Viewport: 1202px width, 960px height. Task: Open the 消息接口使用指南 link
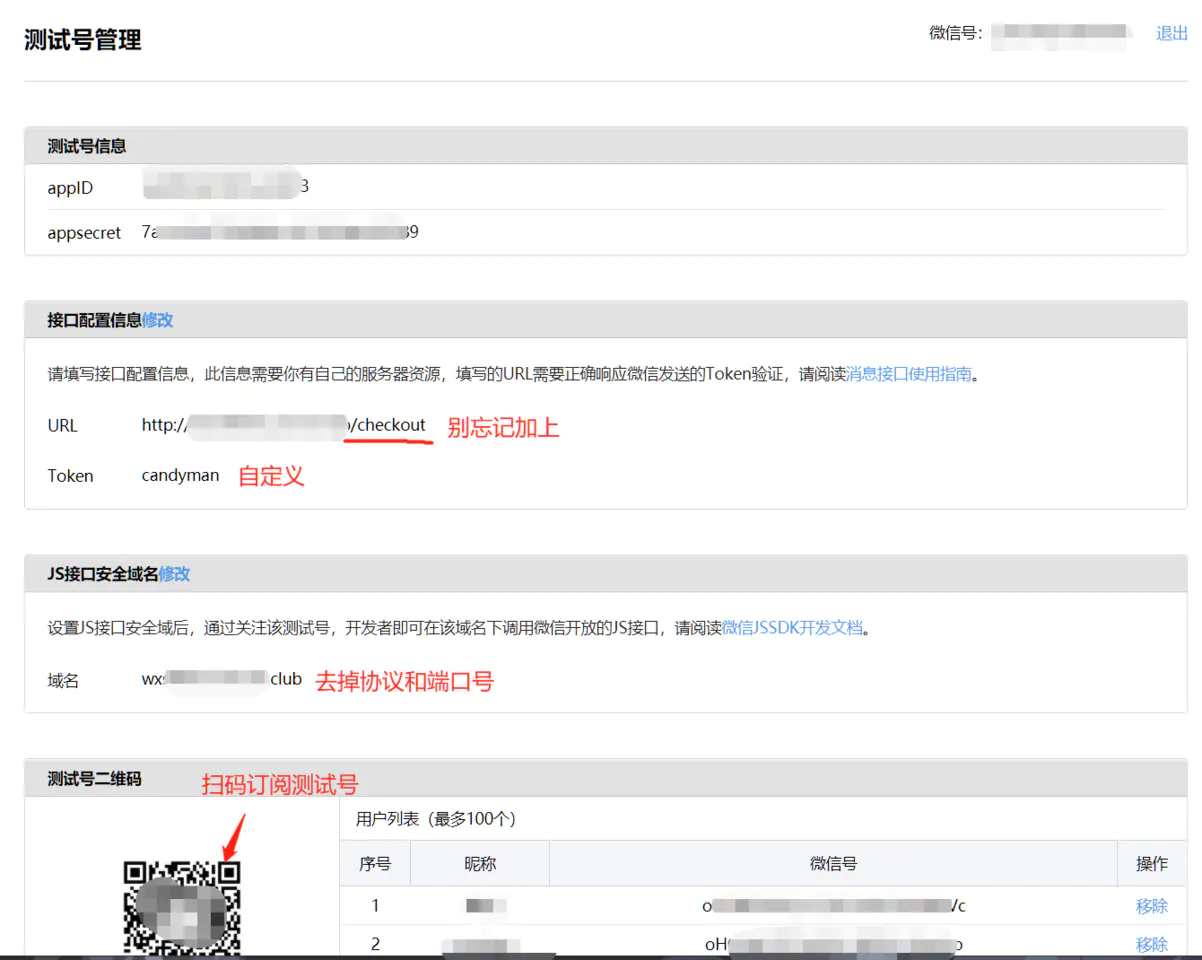click(909, 374)
